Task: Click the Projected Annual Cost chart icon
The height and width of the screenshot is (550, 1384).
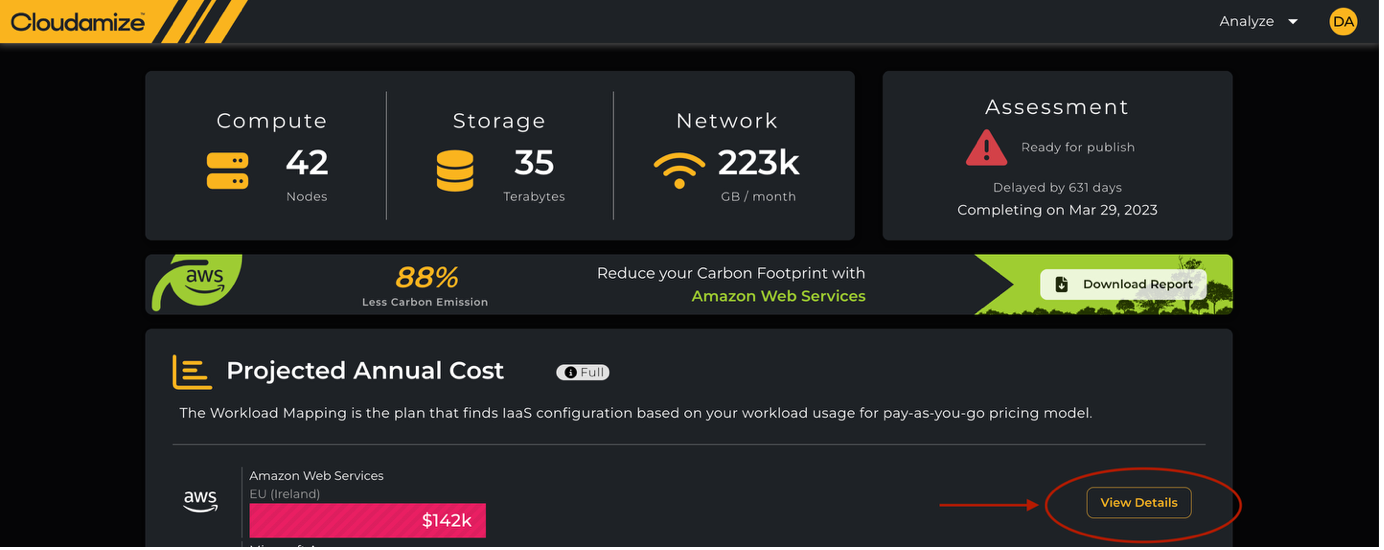Action: pyautogui.click(x=192, y=371)
